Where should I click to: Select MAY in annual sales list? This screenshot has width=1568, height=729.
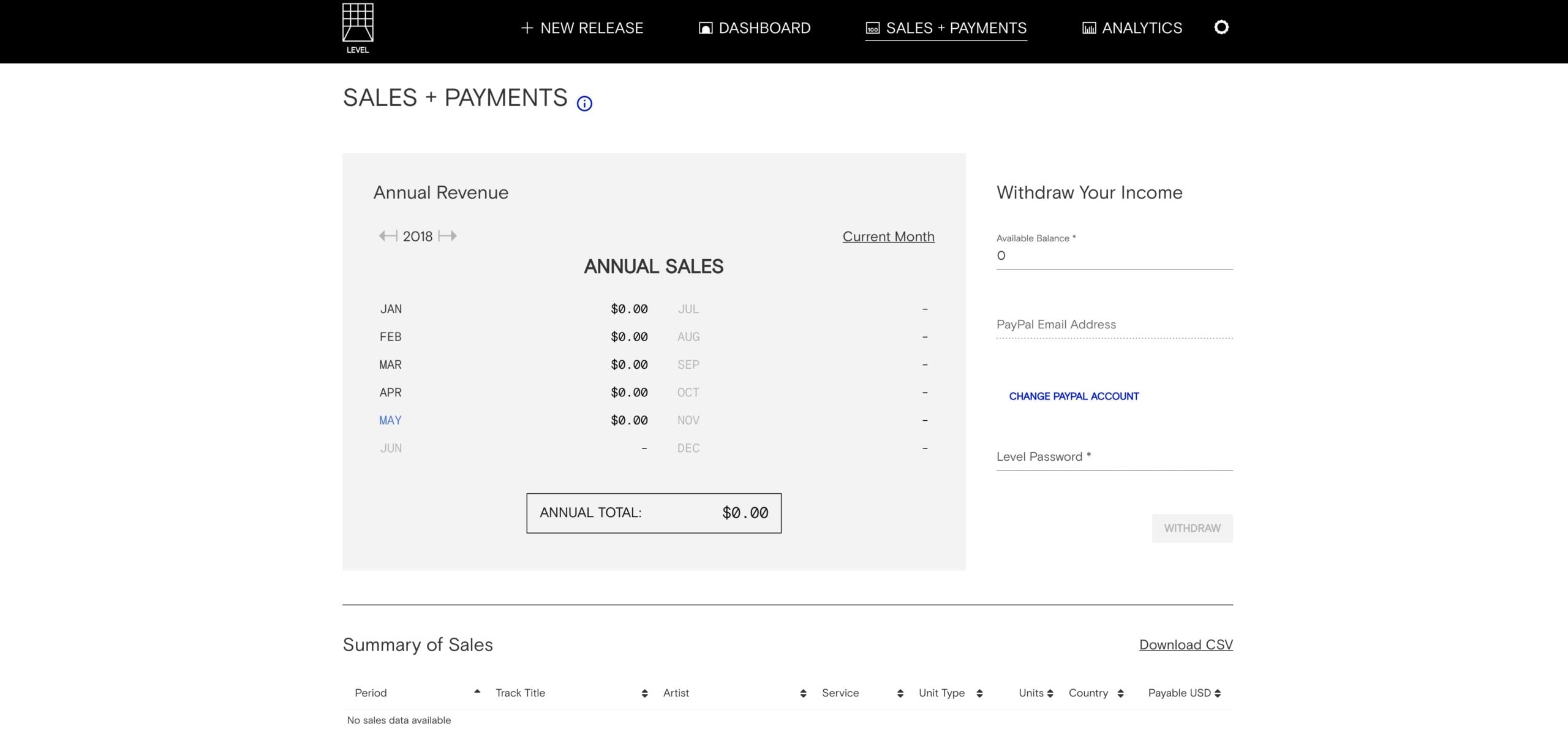390,420
